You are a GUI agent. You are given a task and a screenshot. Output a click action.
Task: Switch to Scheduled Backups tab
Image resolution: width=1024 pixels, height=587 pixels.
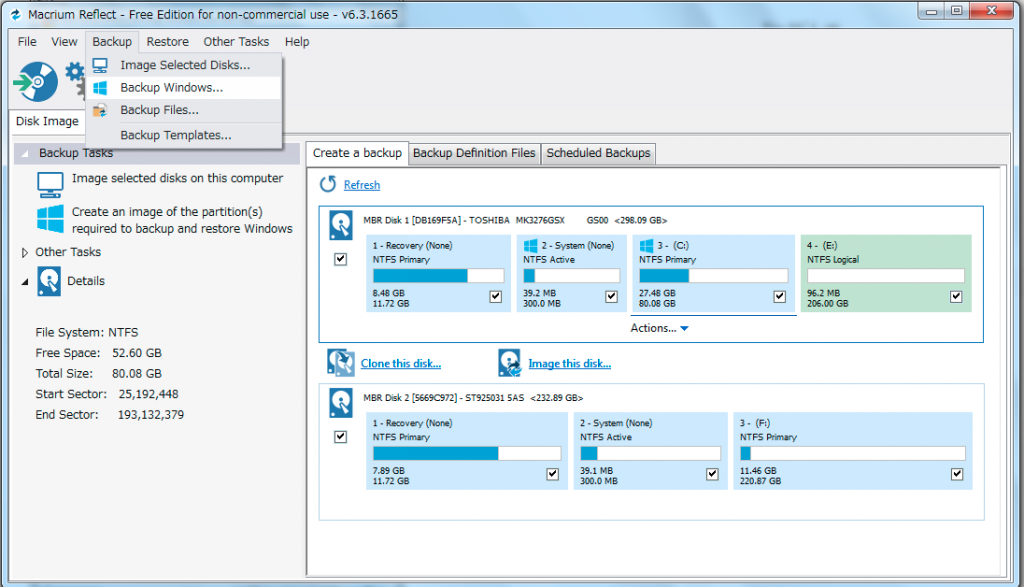(598, 153)
